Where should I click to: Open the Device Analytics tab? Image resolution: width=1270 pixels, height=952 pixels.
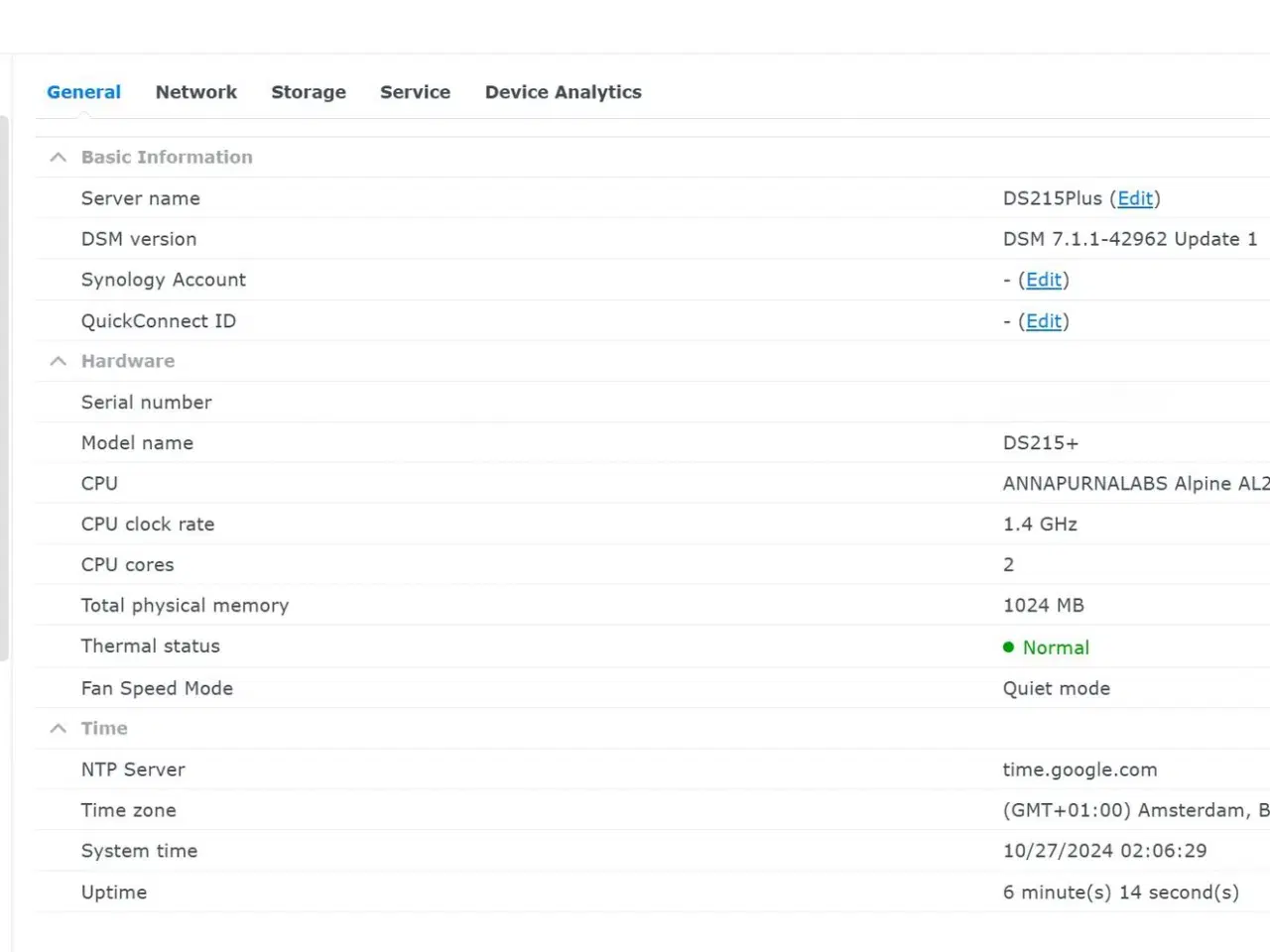[563, 92]
